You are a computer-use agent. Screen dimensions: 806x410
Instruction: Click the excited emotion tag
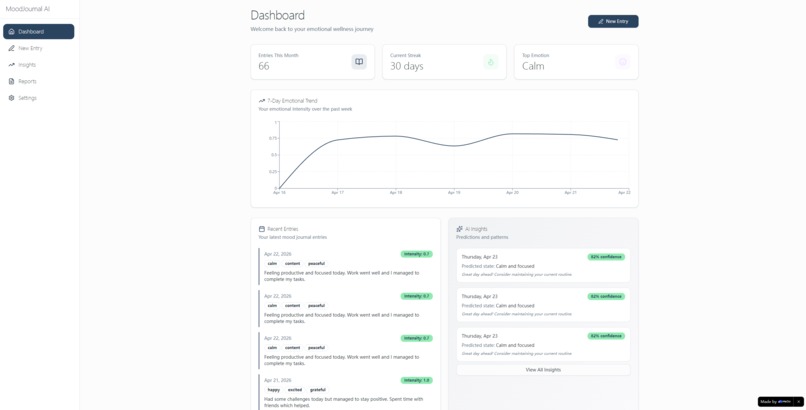click(295, 390)
